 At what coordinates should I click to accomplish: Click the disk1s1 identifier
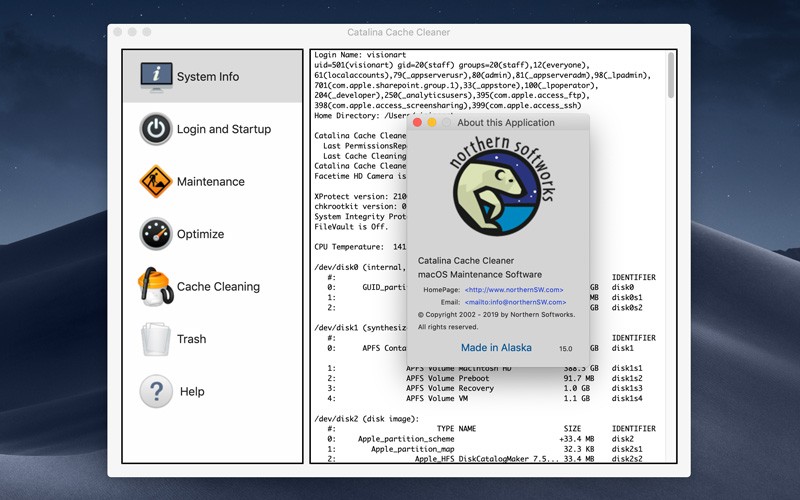point(627,368)
